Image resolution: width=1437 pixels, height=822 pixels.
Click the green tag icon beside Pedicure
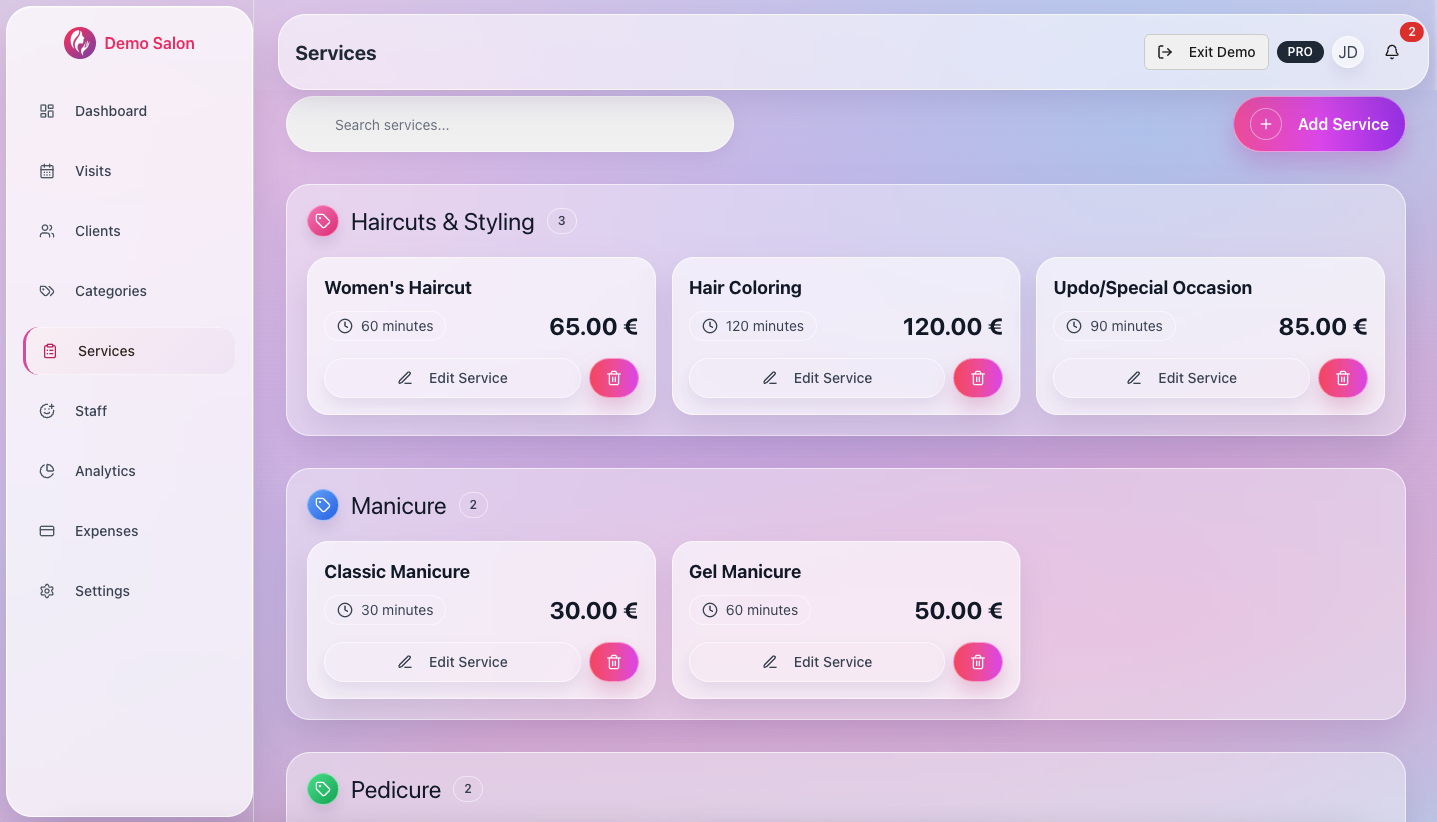click(323, 789)
